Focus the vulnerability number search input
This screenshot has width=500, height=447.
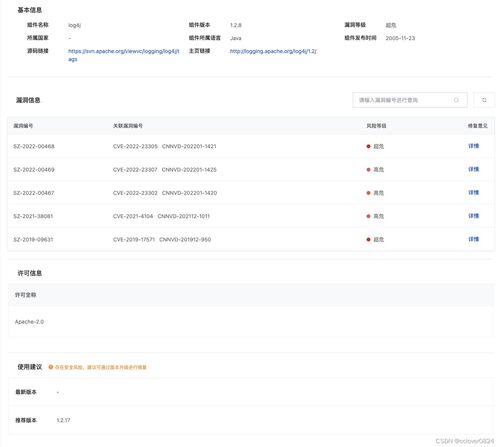410,100
